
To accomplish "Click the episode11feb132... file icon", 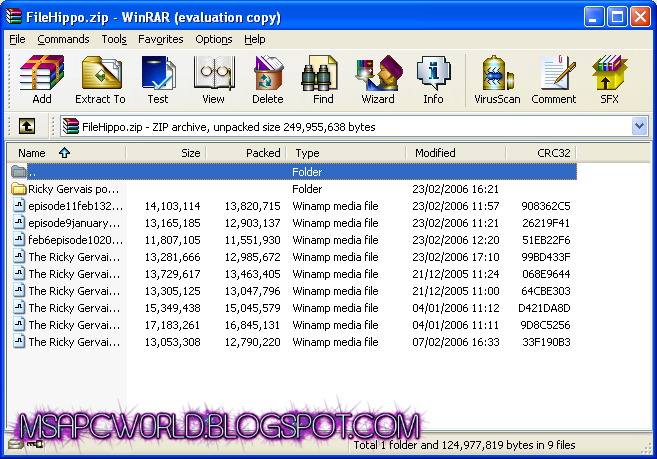I will 19,205.
